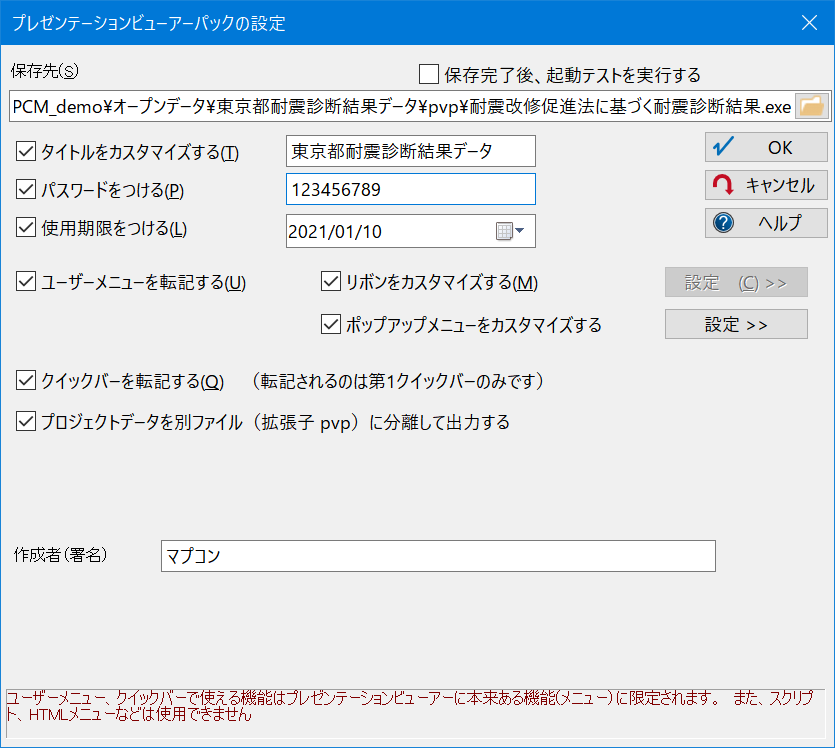The width and height of the screenshot is (835, 748).
Task: Open popup menu 設定 >> button
Action: [x=736, y=324]
